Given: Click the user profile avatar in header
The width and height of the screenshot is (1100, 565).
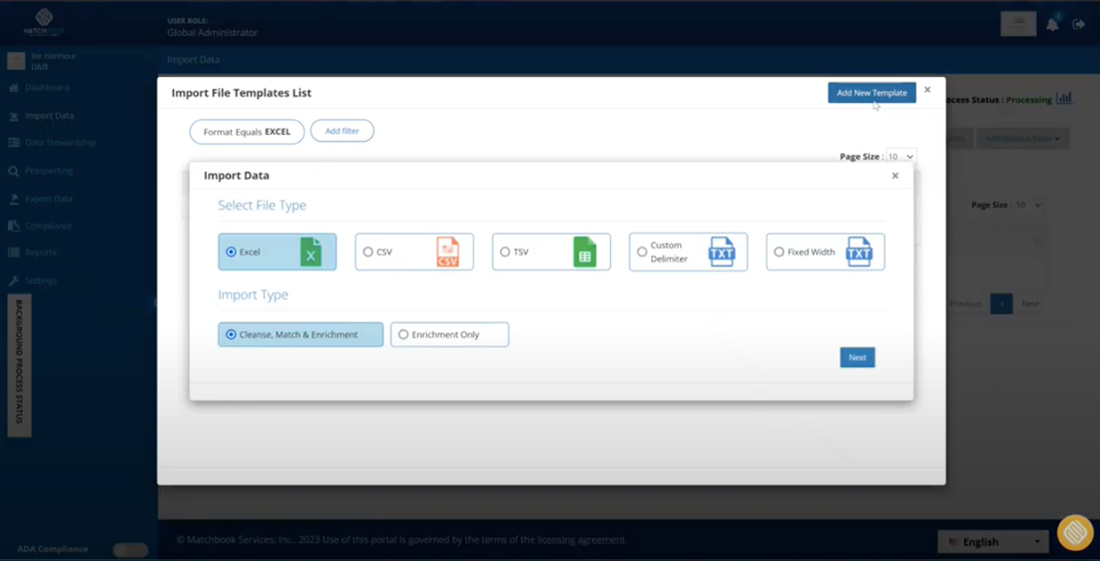Looking at the screenshot, I should (1019, 25).
